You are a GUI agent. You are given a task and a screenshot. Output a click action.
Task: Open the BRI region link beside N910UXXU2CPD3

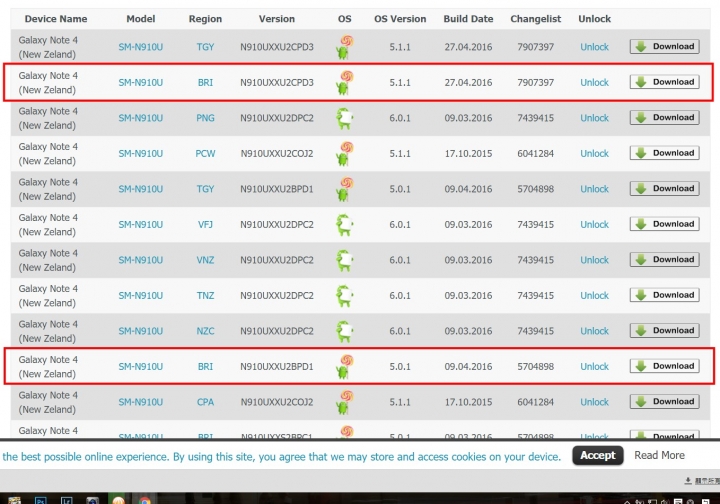[205, 83]
